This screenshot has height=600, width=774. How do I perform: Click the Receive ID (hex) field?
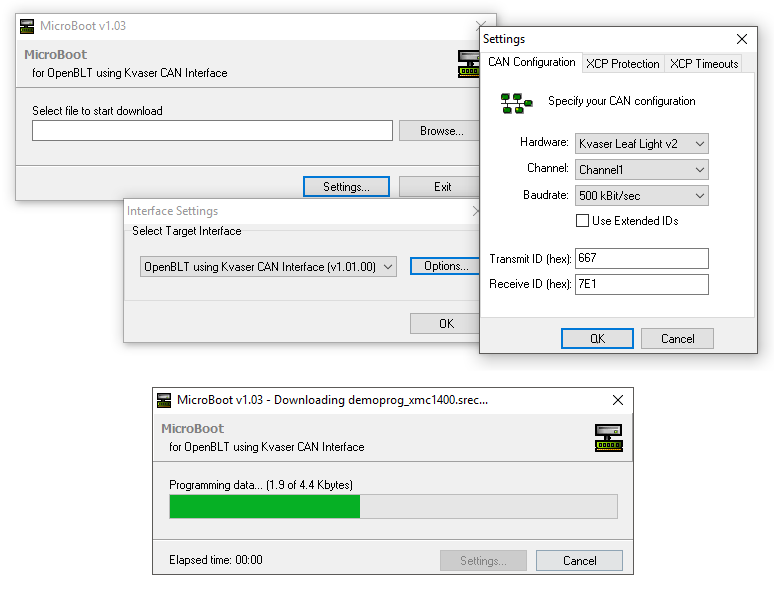[x=642, y=284]
